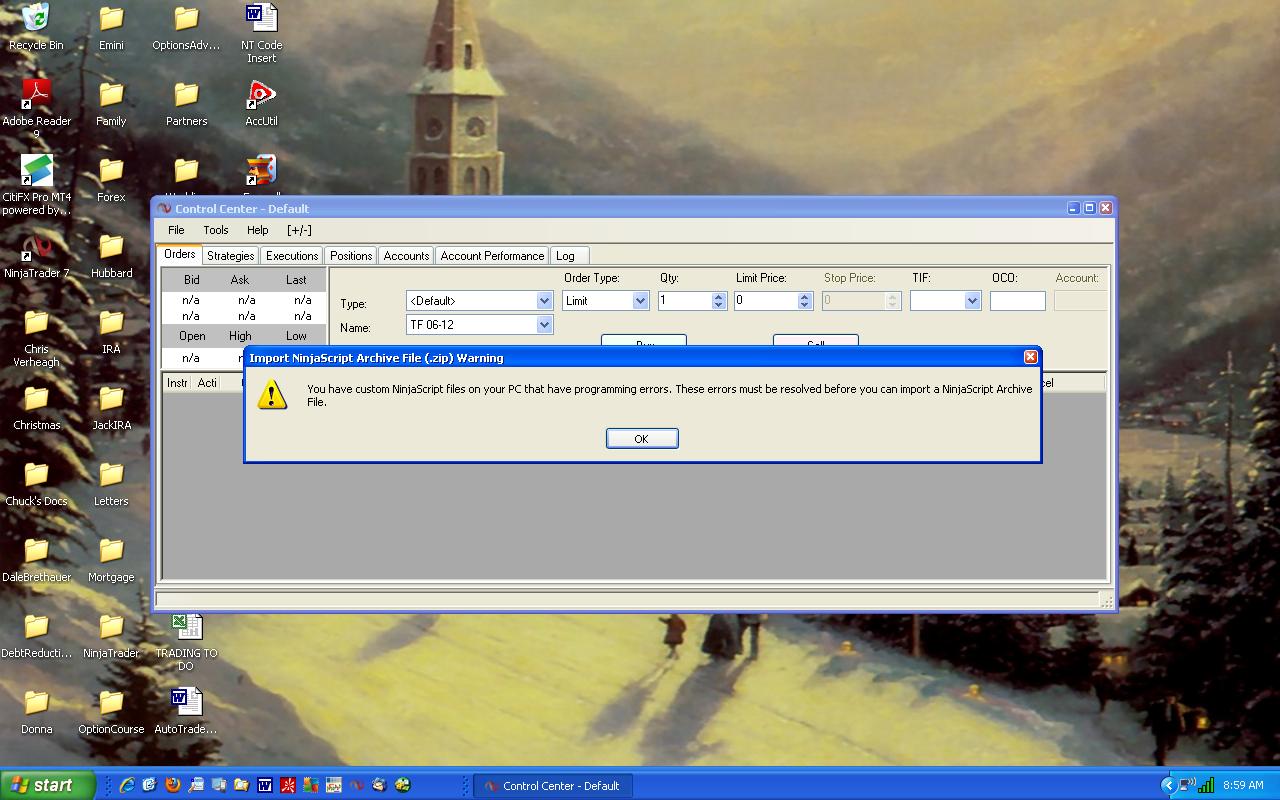Switch to the Executions tab
This screenshot has width=1280, height=800.
click(292, 256)
